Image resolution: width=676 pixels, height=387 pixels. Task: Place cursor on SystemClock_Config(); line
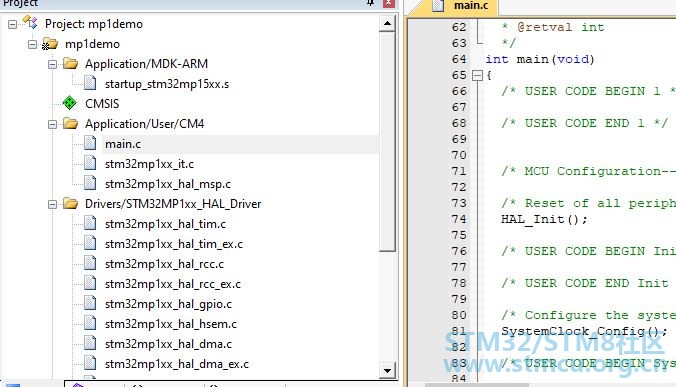(584, 331)
